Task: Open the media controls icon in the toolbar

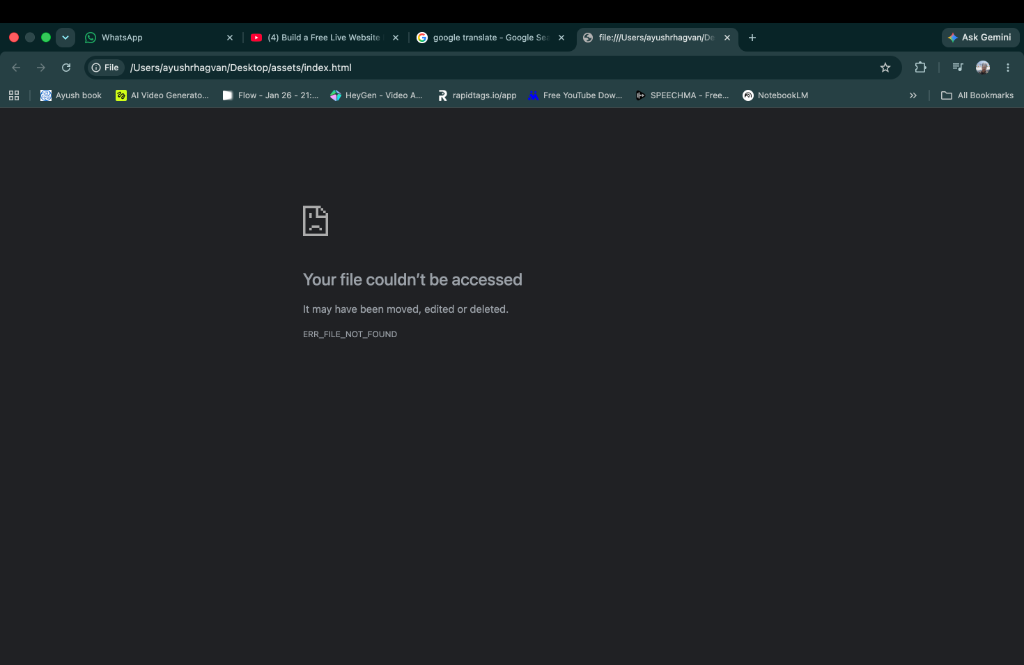Action: tap(957, 67)
